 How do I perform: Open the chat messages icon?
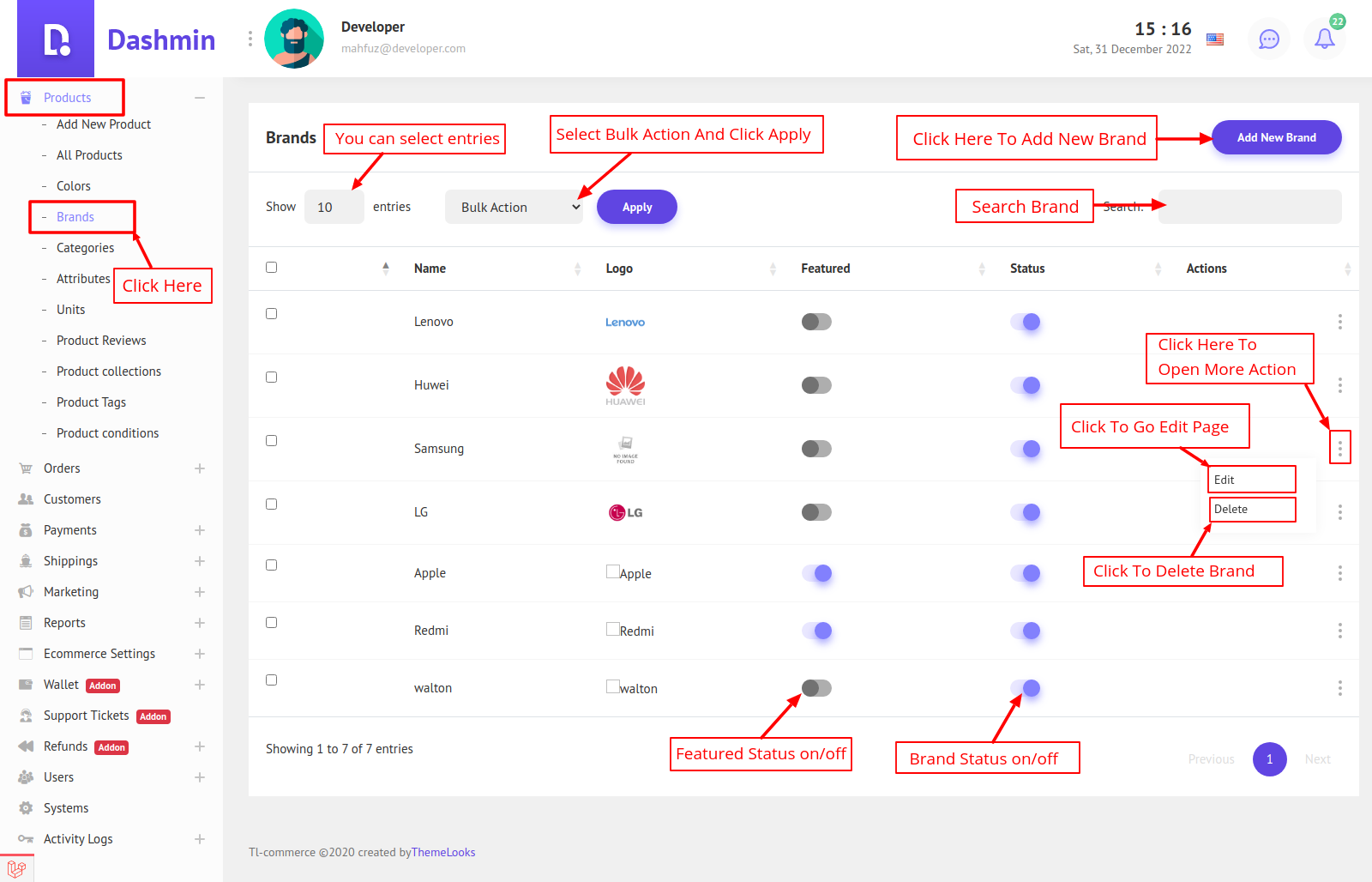pos(1268,39)
